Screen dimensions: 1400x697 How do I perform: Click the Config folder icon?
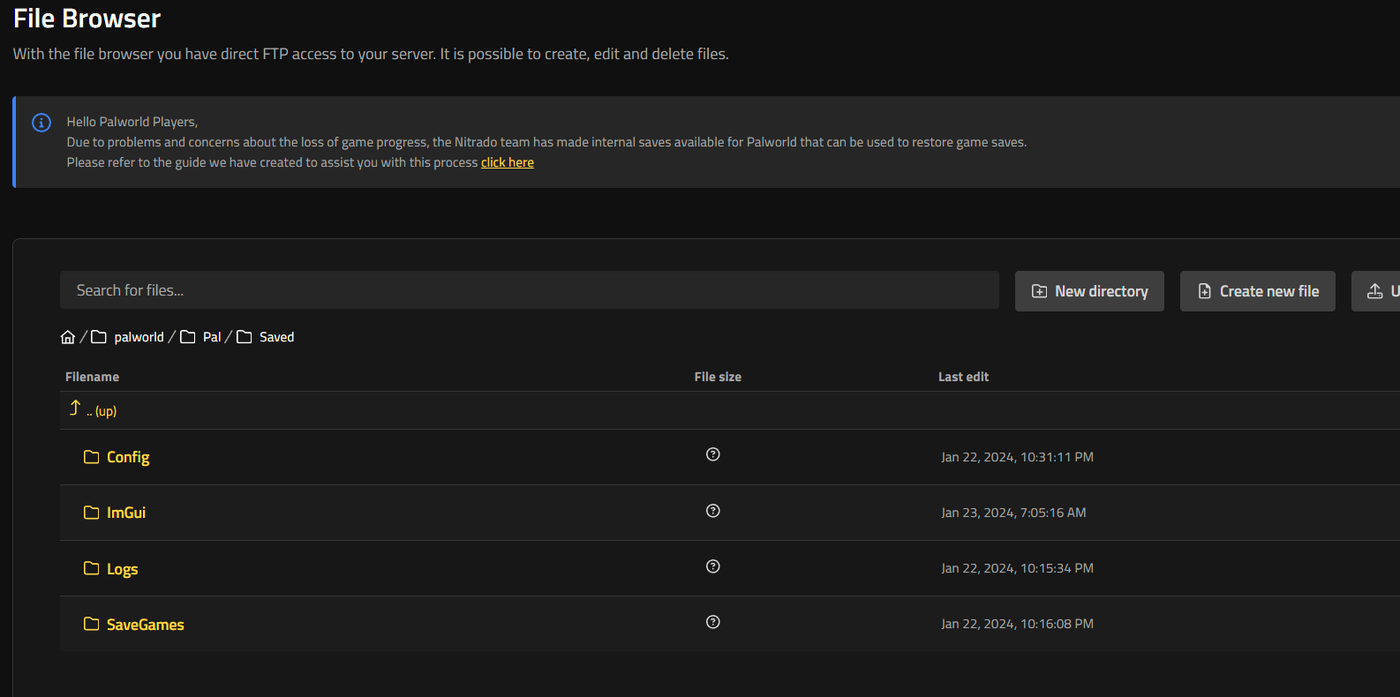tap(91, 457)
